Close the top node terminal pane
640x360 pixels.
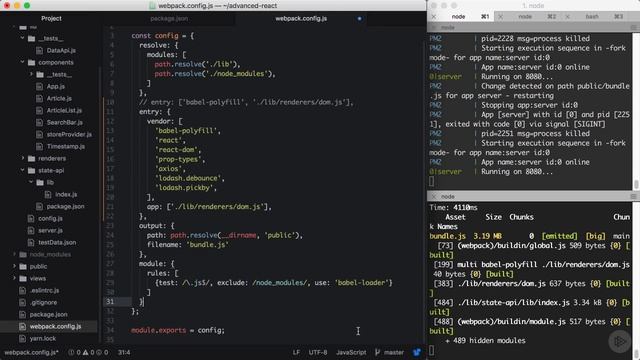coord(433,27)
